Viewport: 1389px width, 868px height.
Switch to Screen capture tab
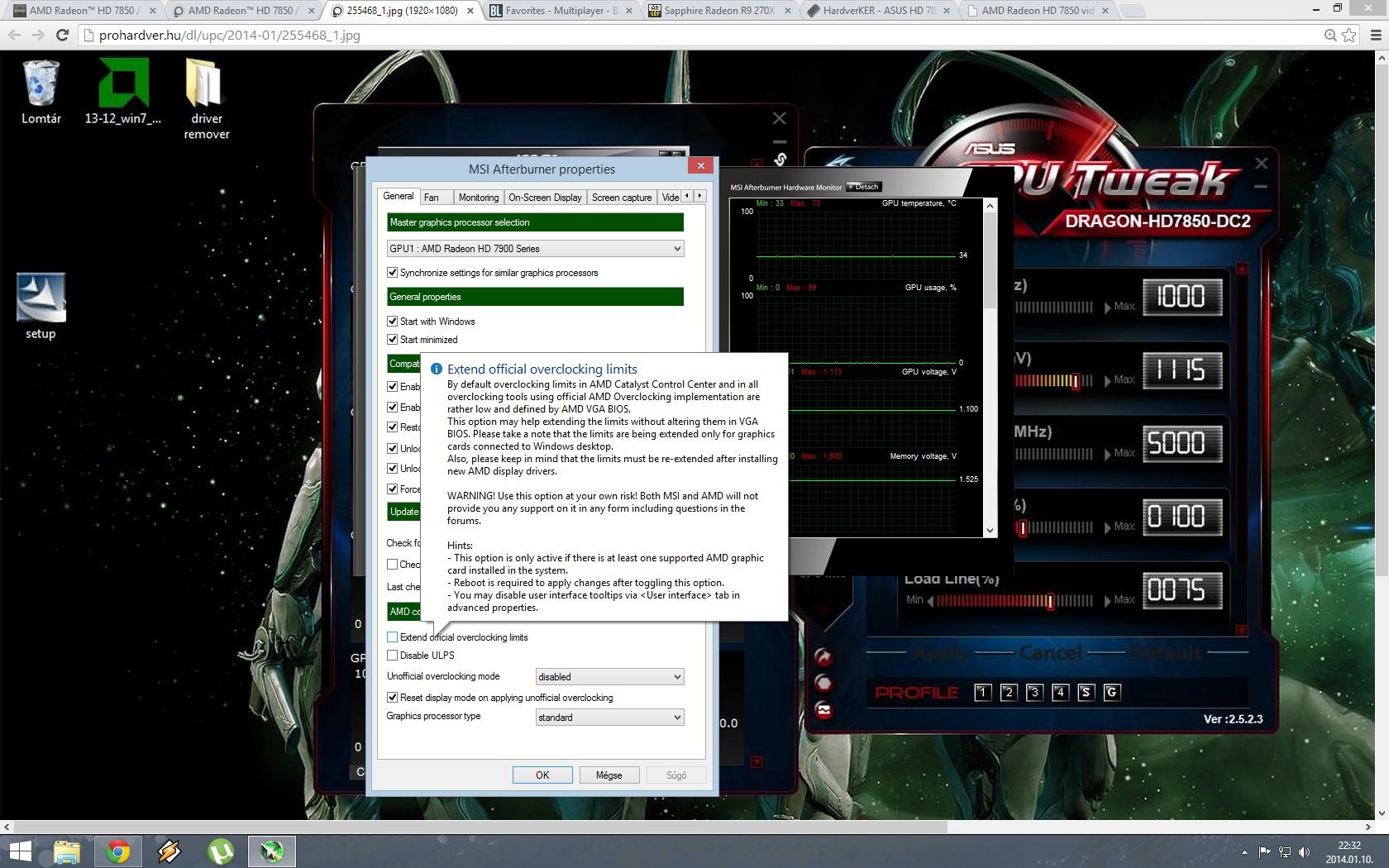[622, 198]
